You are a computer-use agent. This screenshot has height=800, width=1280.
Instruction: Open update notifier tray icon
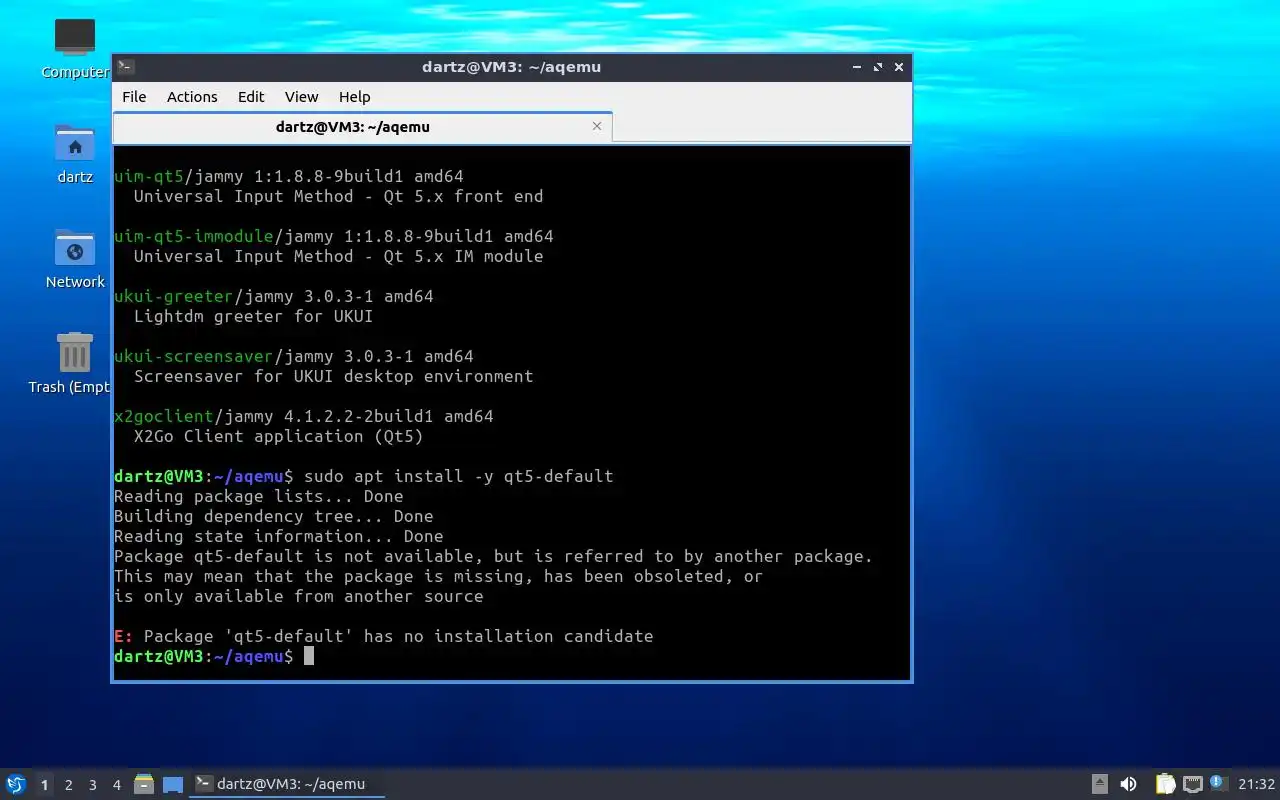1217,783
